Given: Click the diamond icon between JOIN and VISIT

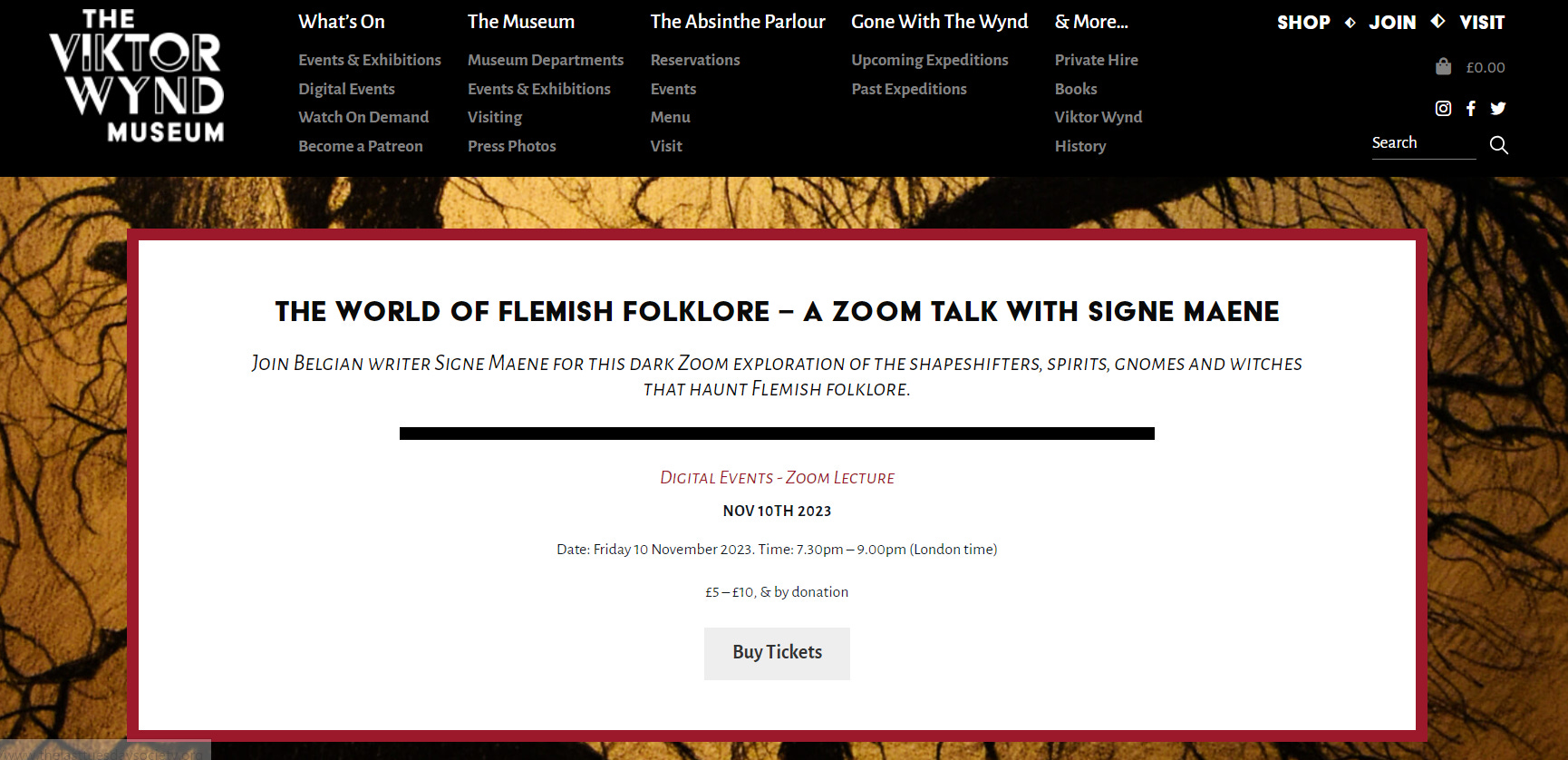Looking at the screenshot, I should [1437, 21].
